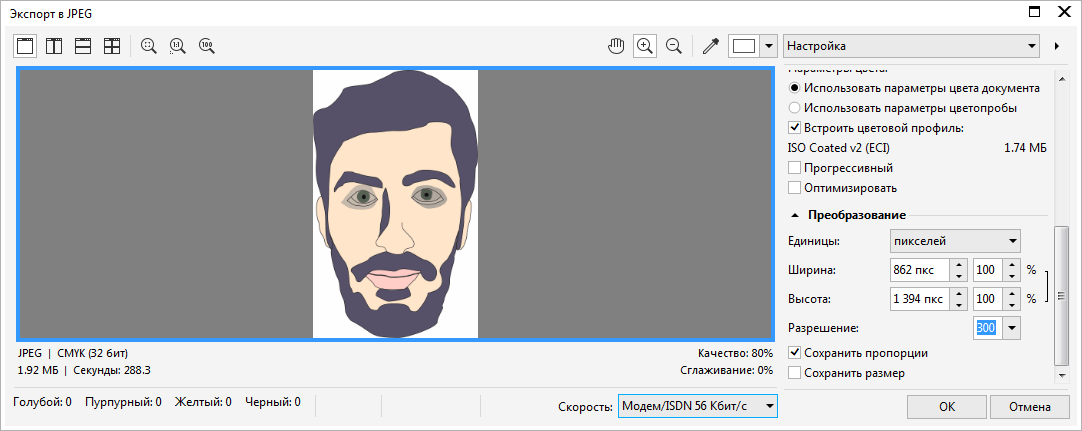Click the zoom to 100% icon
The image size is (1082, 431).
point(207,46)
